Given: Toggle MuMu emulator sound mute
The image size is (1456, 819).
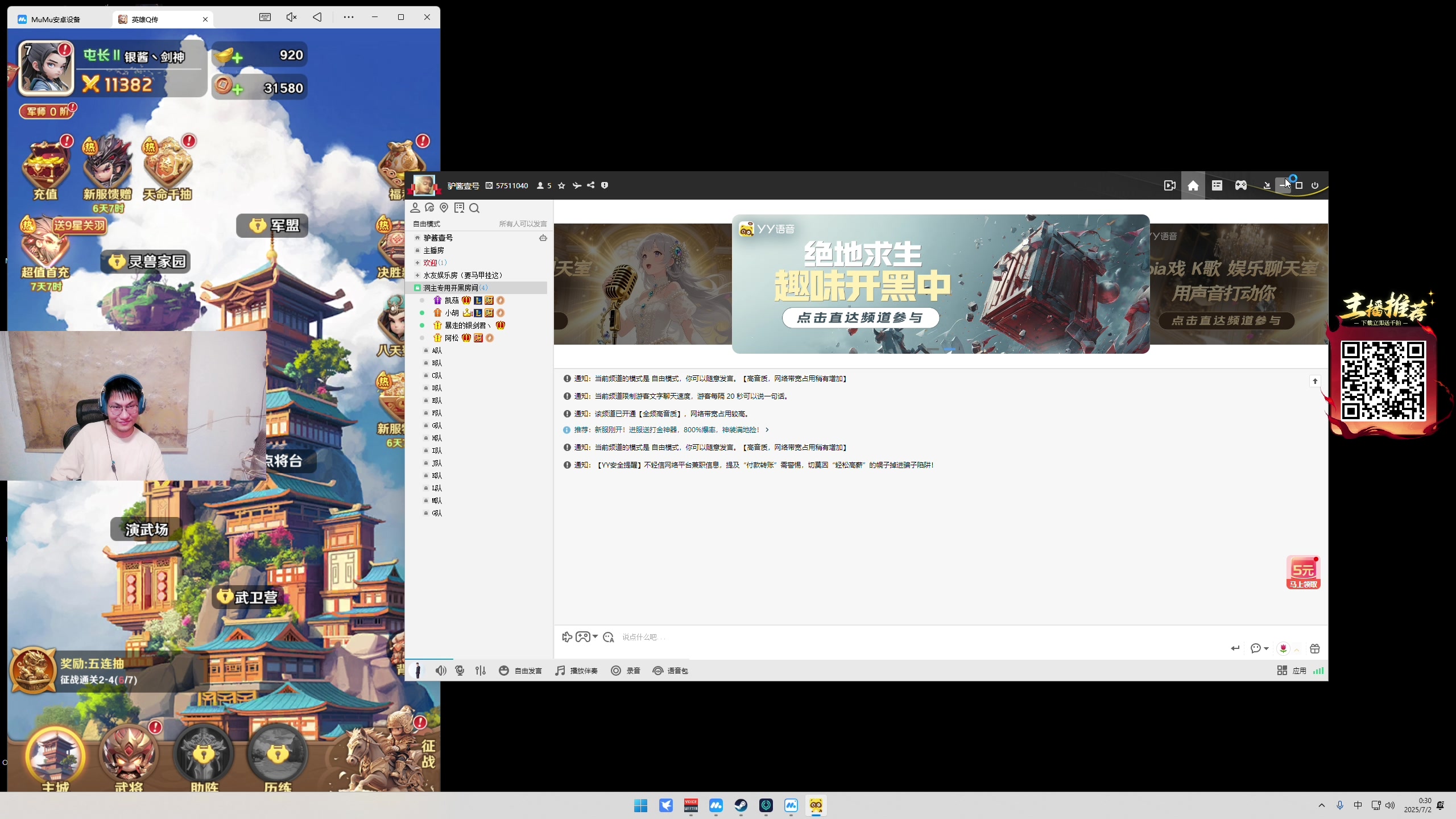Looking at the screenshot, I should click(291, 17).
